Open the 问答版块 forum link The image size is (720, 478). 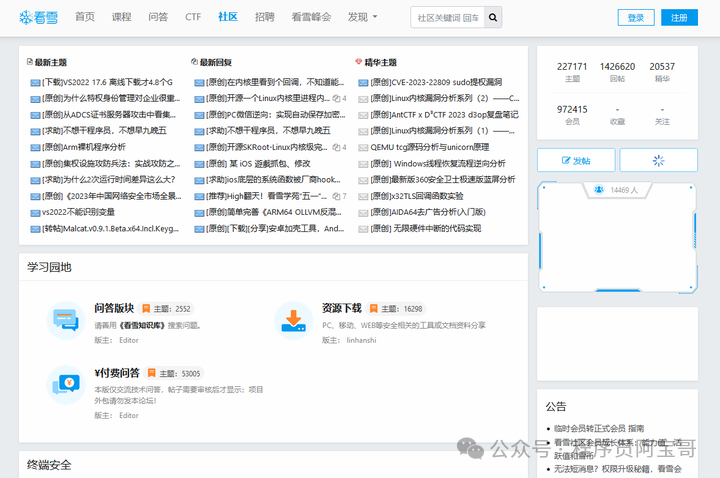pyautogui.click(x=114, y=308)
